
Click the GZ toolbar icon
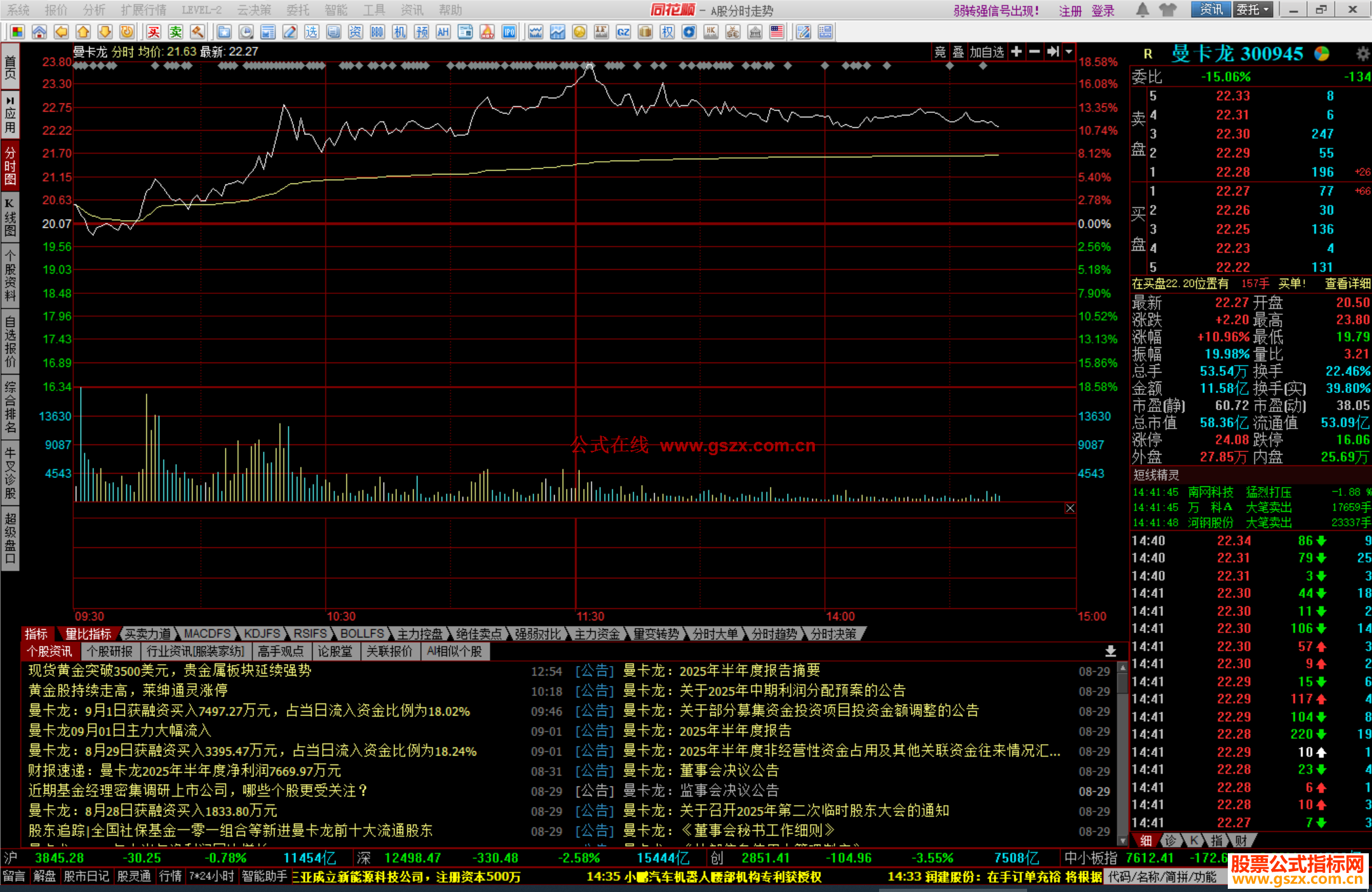click(623, 32)
